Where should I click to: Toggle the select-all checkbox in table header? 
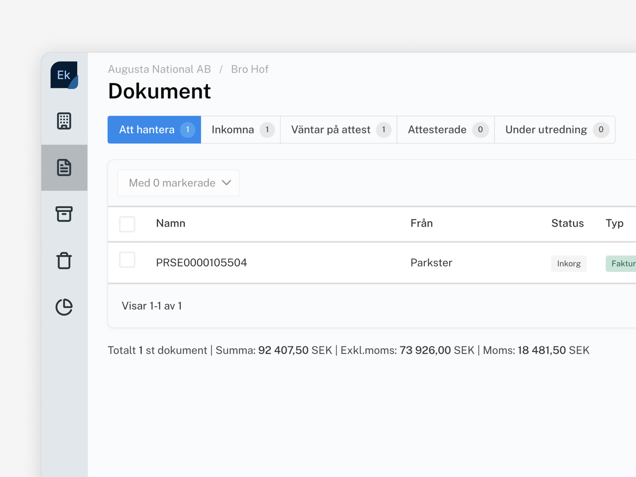point(127,224)
